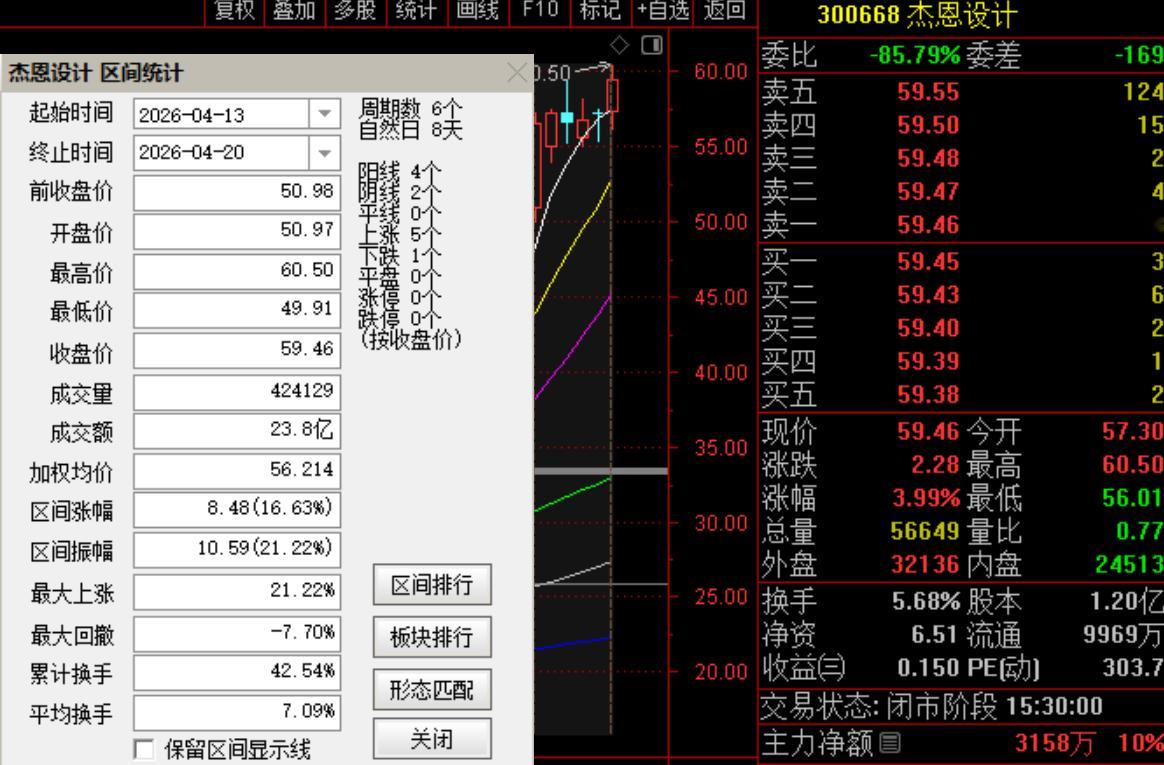Click the 最大回撤 value -7.70%

pos(237,633)
